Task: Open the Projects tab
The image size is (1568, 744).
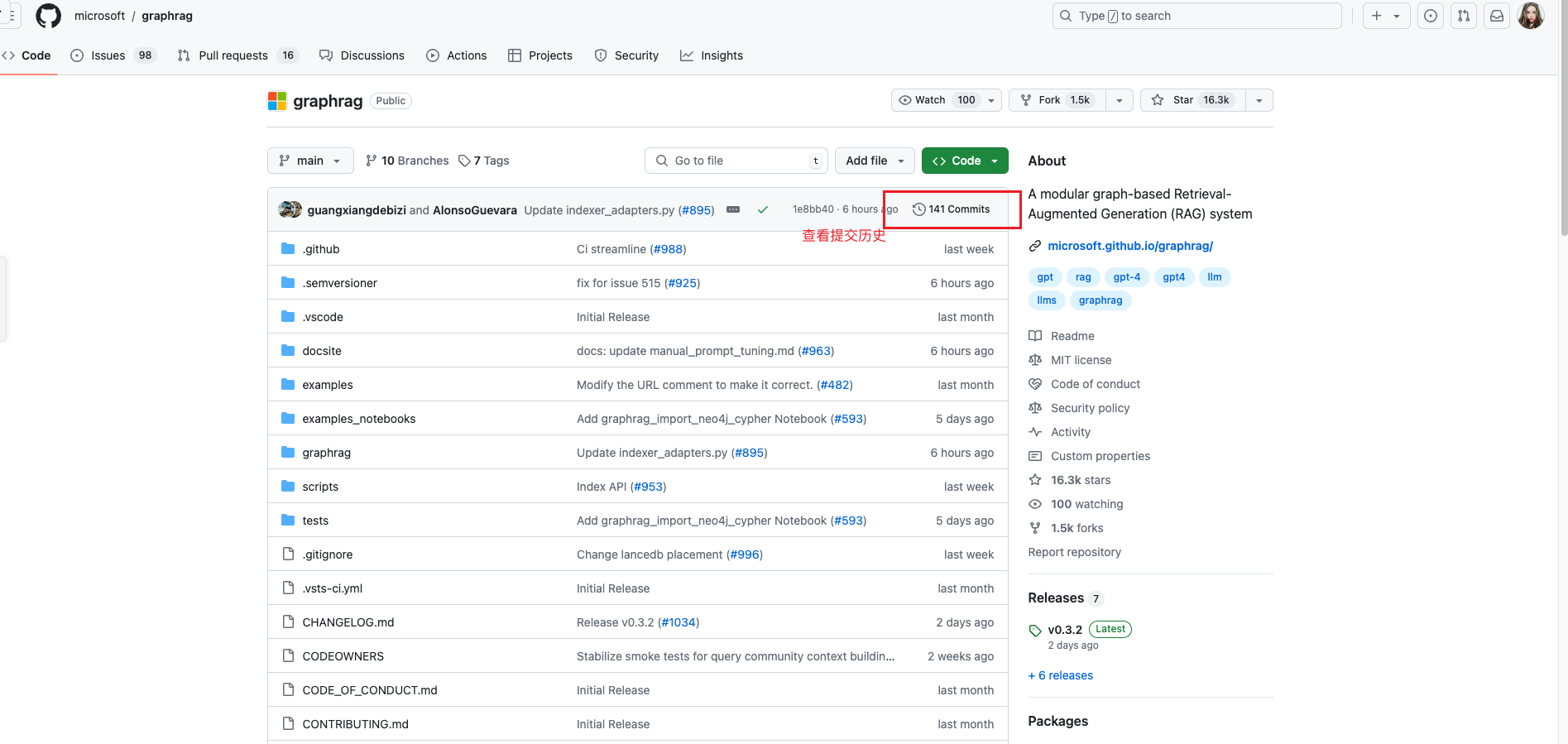Action: tap(540, 55)
